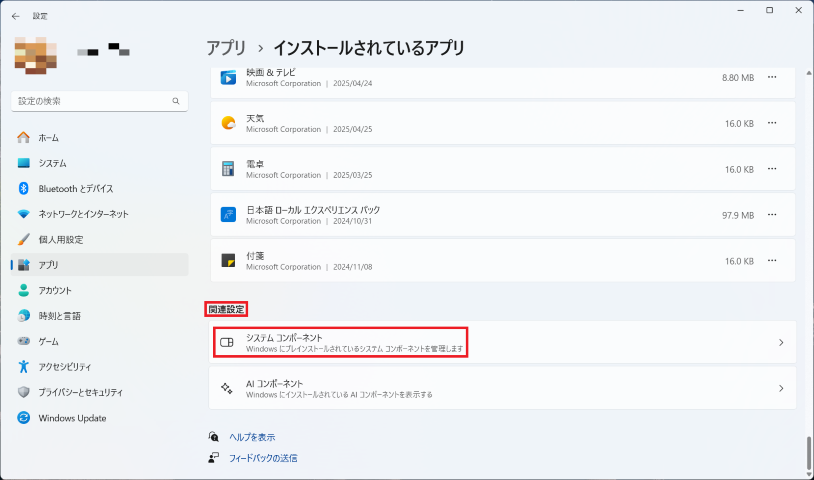The height and width of the screenshot is (480, 814).
Task: Focus the 設定の検索 search field
Action: click(x=99, y=101)
